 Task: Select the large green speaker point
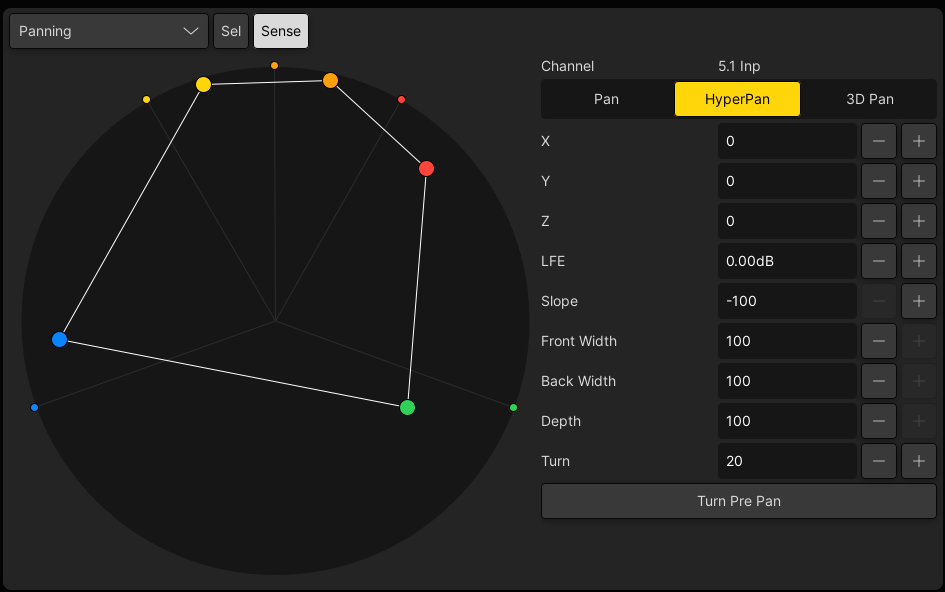(407, 407)
